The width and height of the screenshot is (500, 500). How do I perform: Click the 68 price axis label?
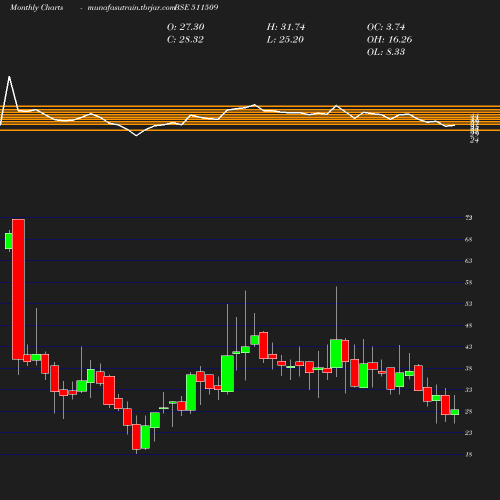coord(469,239)
